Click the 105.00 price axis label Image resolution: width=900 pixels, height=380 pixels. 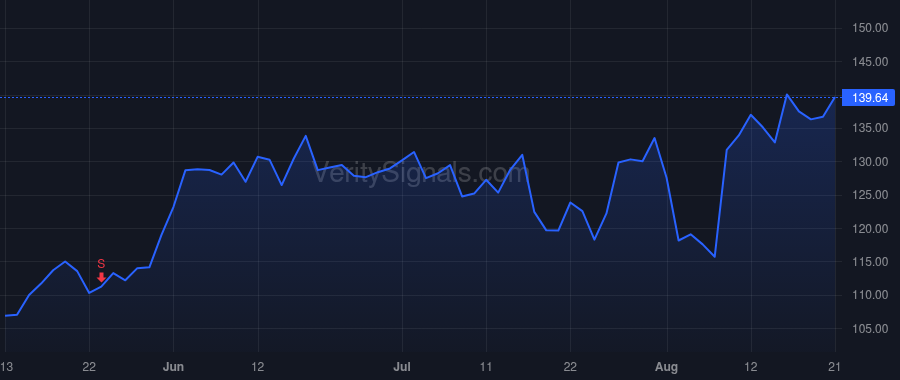click(x=870, y=329)
